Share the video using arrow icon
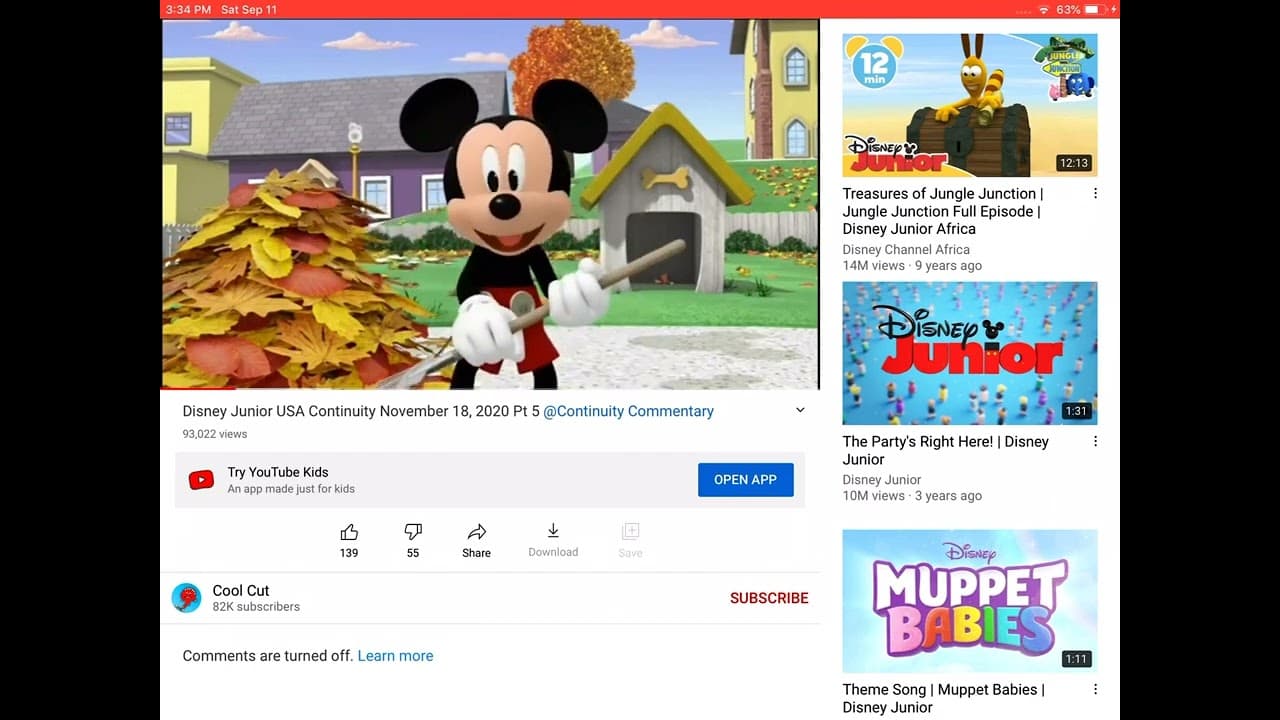This screenshot has height=720, width=1280. (x=477, y=532)
